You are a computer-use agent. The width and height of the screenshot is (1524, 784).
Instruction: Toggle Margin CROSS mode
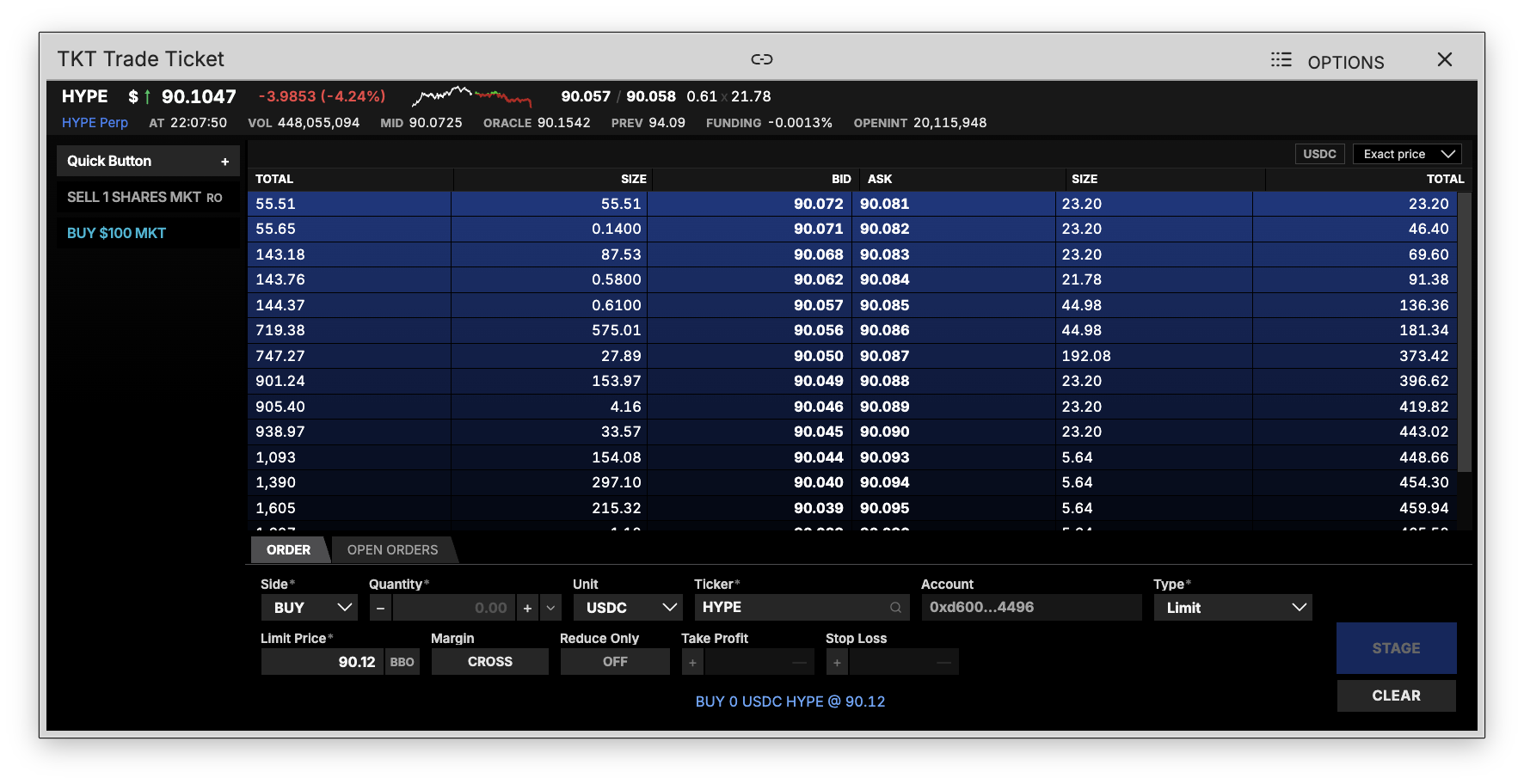(x=489, y=662)
